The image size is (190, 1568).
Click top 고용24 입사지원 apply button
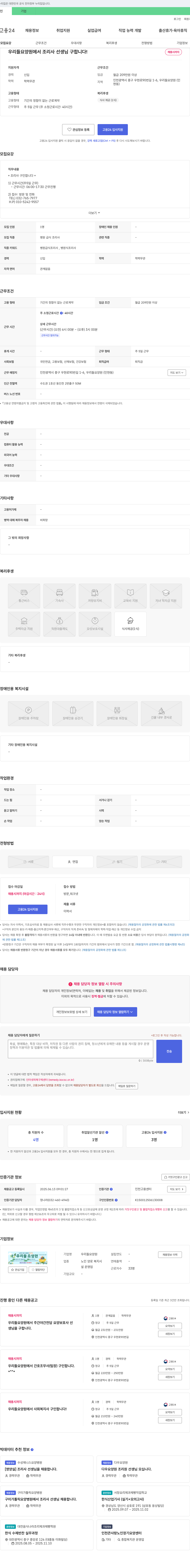(x=113, y=130)
